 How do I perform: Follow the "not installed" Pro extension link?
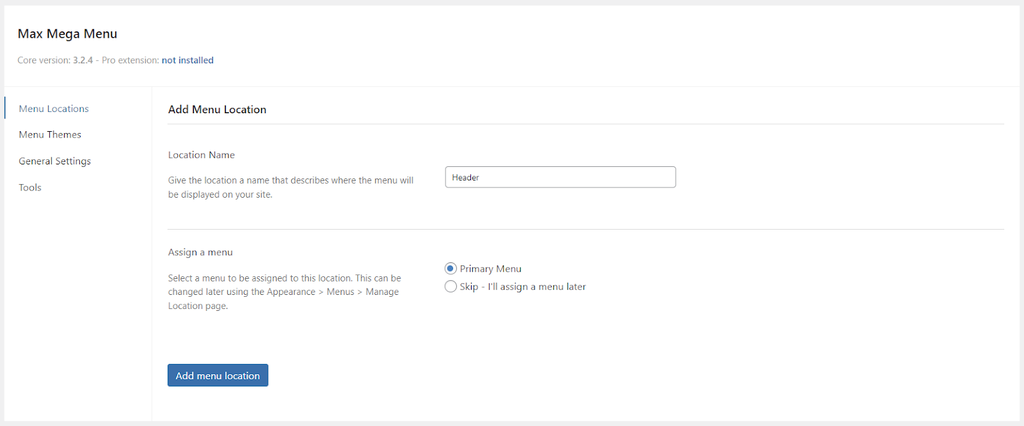[187, 60]
